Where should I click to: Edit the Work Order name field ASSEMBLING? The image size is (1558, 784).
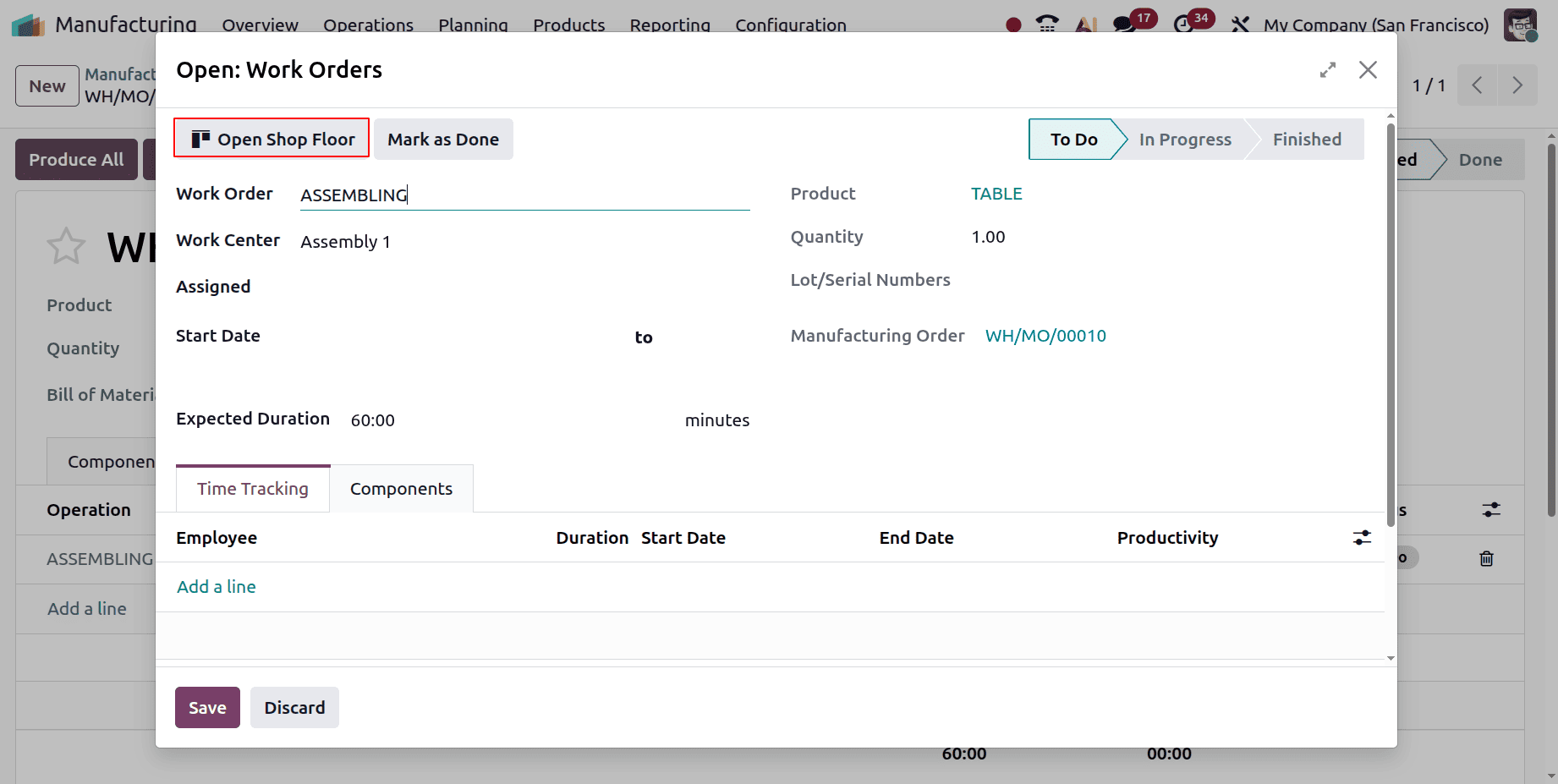tap(524, 195)
